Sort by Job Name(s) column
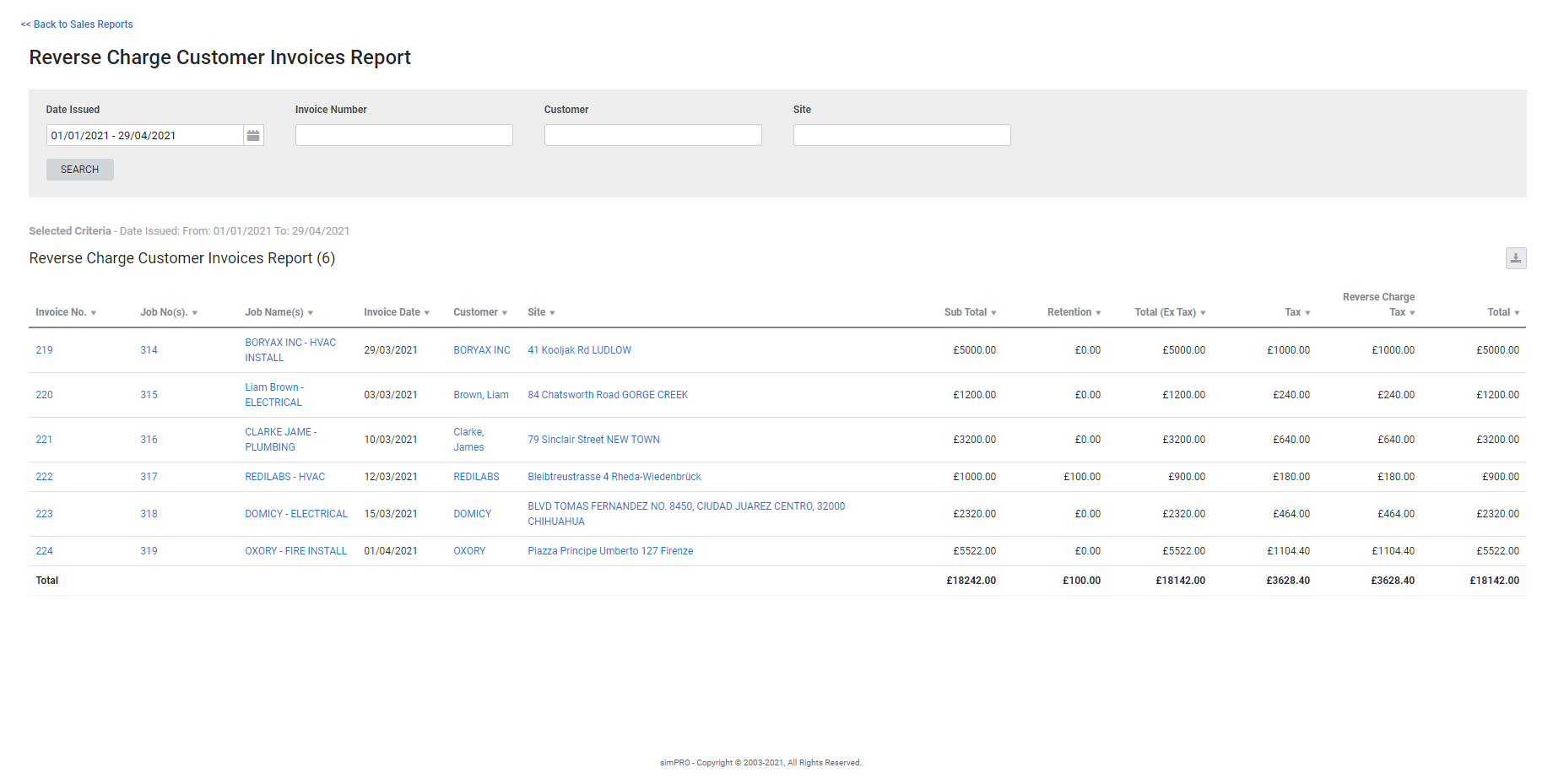 click(x=279, y=312)
